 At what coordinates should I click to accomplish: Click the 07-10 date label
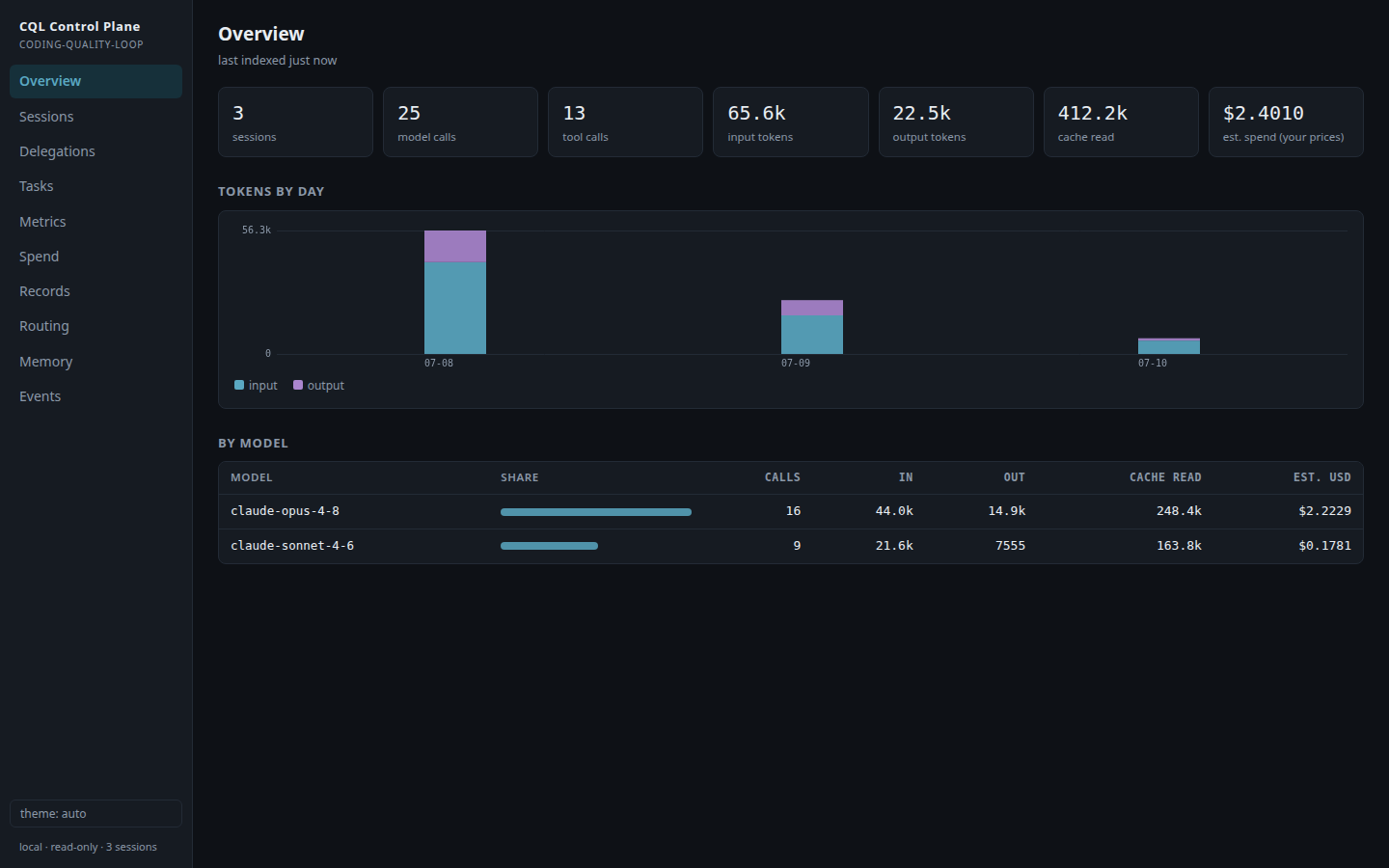[x=1153, y=364]
